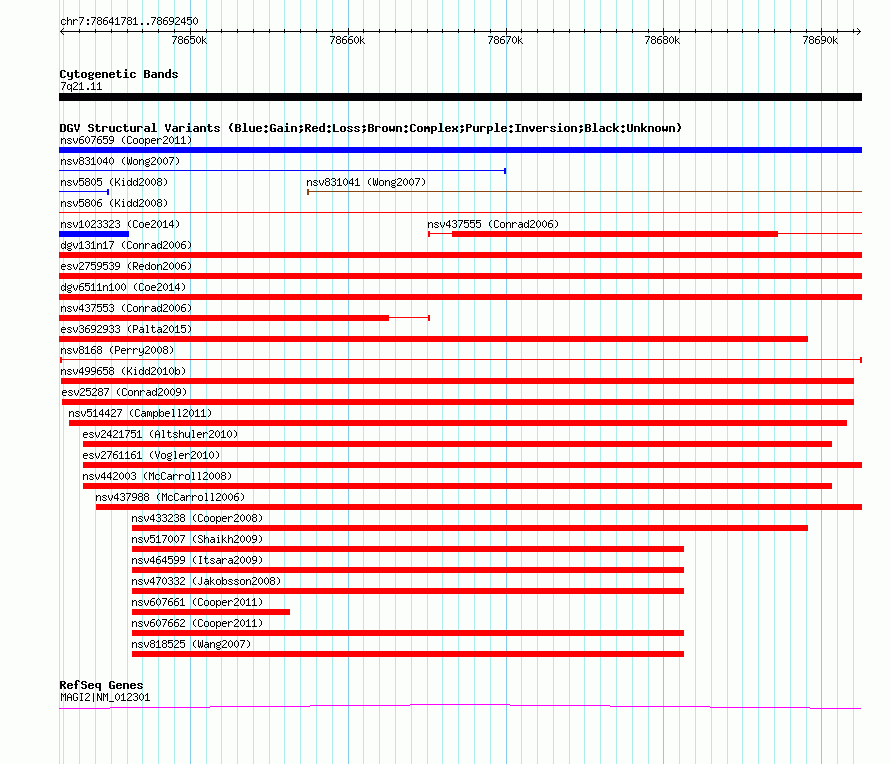Click the chr7:78641781..78692450 coordinate label

click(x=129, y=21)
